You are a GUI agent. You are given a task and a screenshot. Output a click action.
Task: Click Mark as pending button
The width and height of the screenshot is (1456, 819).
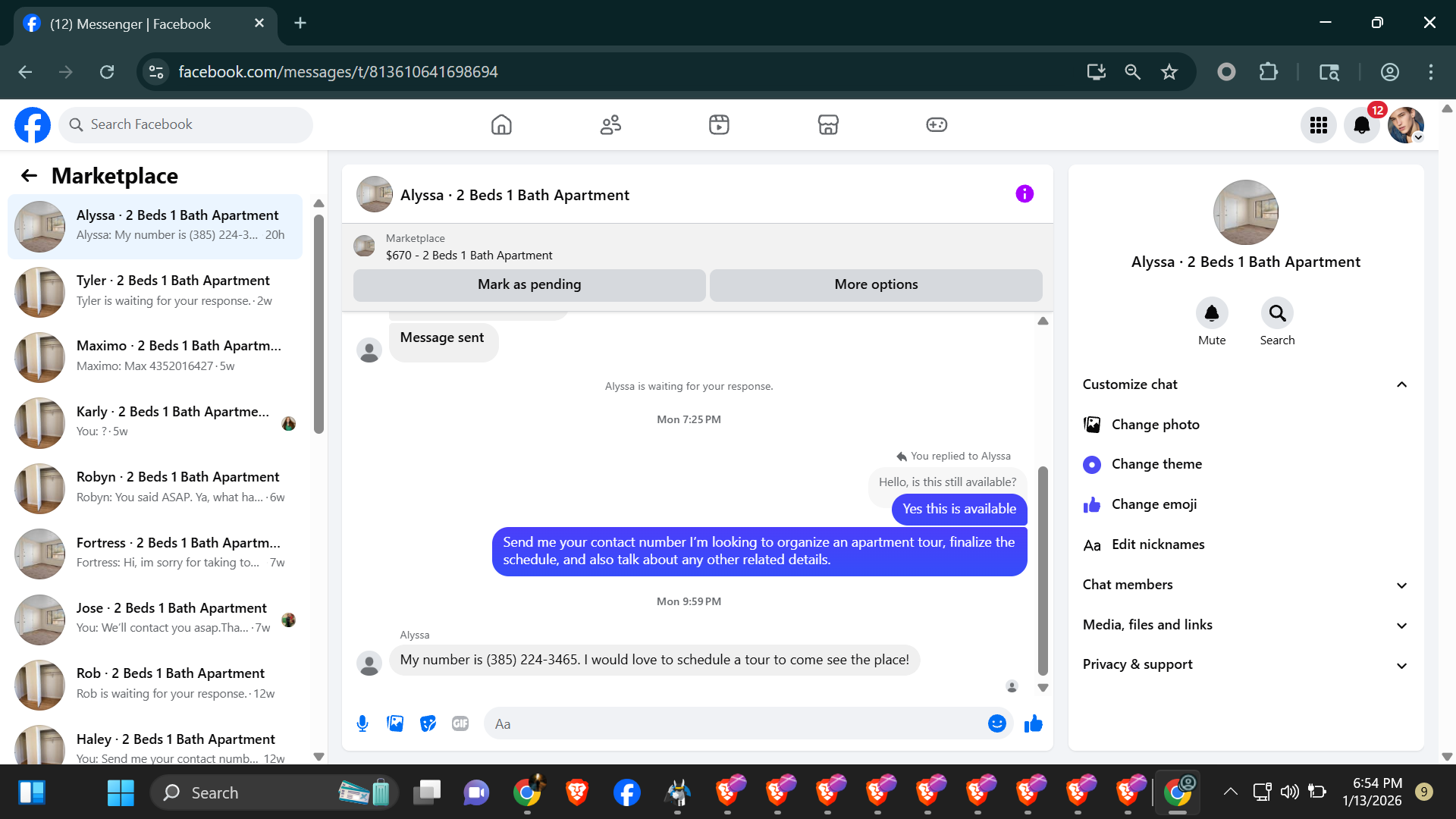tap(529, 284)
